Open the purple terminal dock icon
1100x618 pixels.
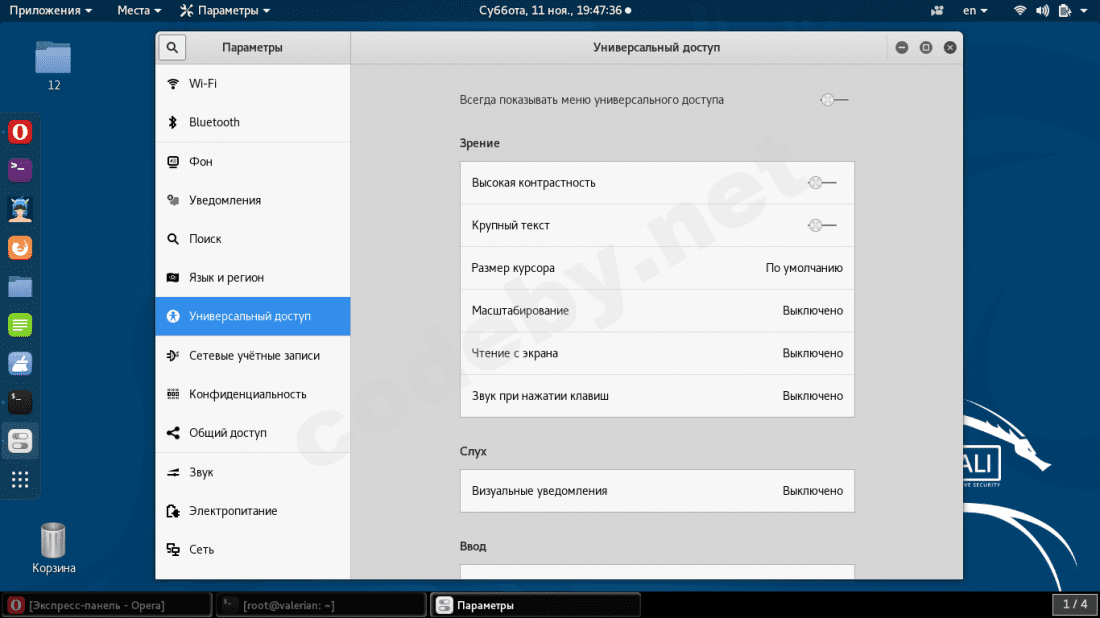pyautogui.click(x=20, y=170)
